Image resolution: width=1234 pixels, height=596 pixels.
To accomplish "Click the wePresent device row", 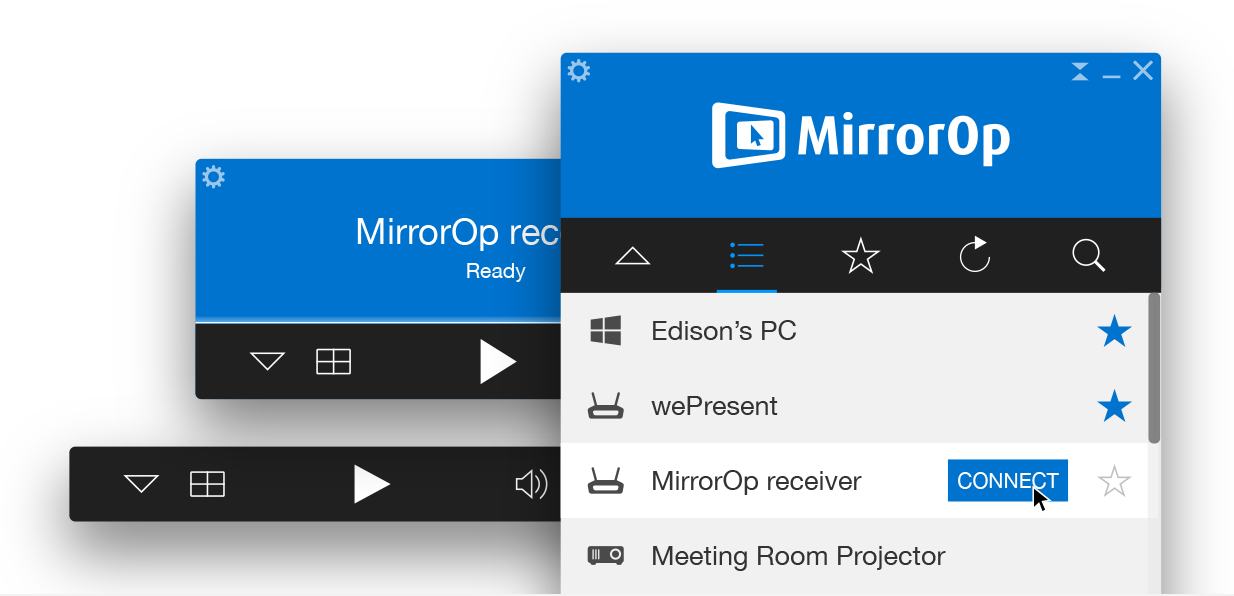I will [714, 407].
